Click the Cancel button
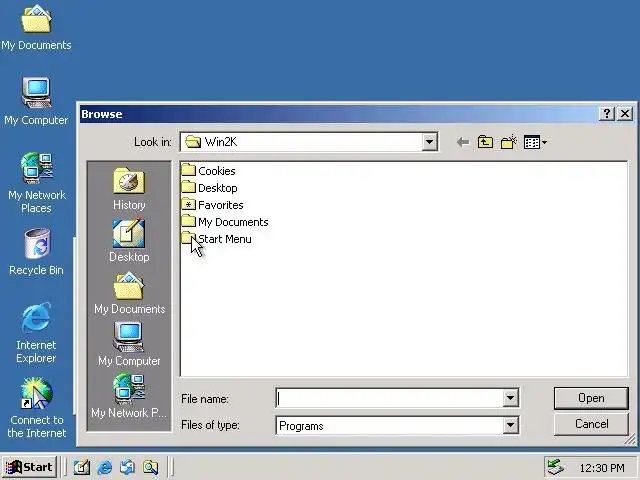The width and height of the screenshot is (640, 480). coord(591,424)
